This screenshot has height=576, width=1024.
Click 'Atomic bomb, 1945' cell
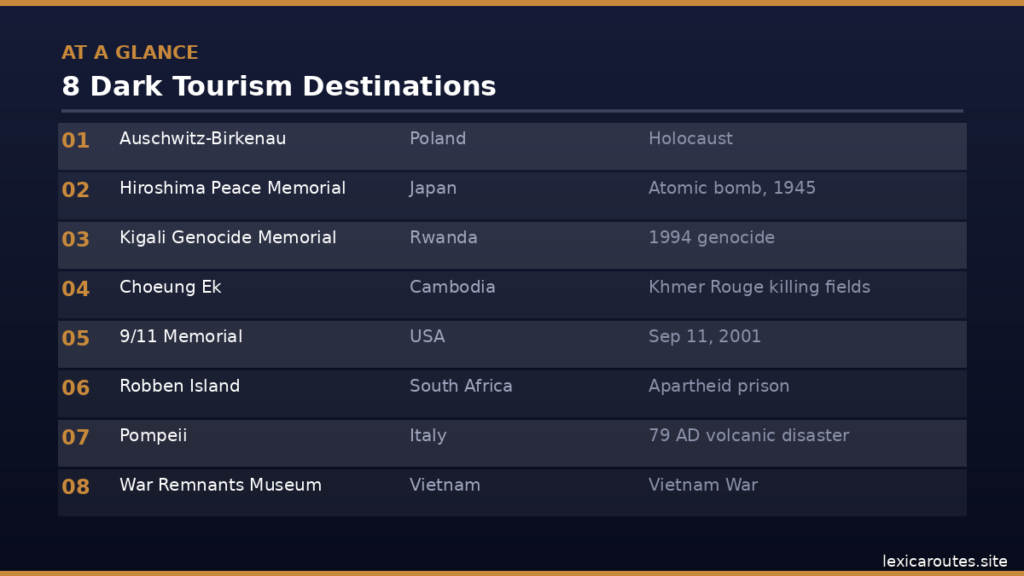click(x=732, y=188)
